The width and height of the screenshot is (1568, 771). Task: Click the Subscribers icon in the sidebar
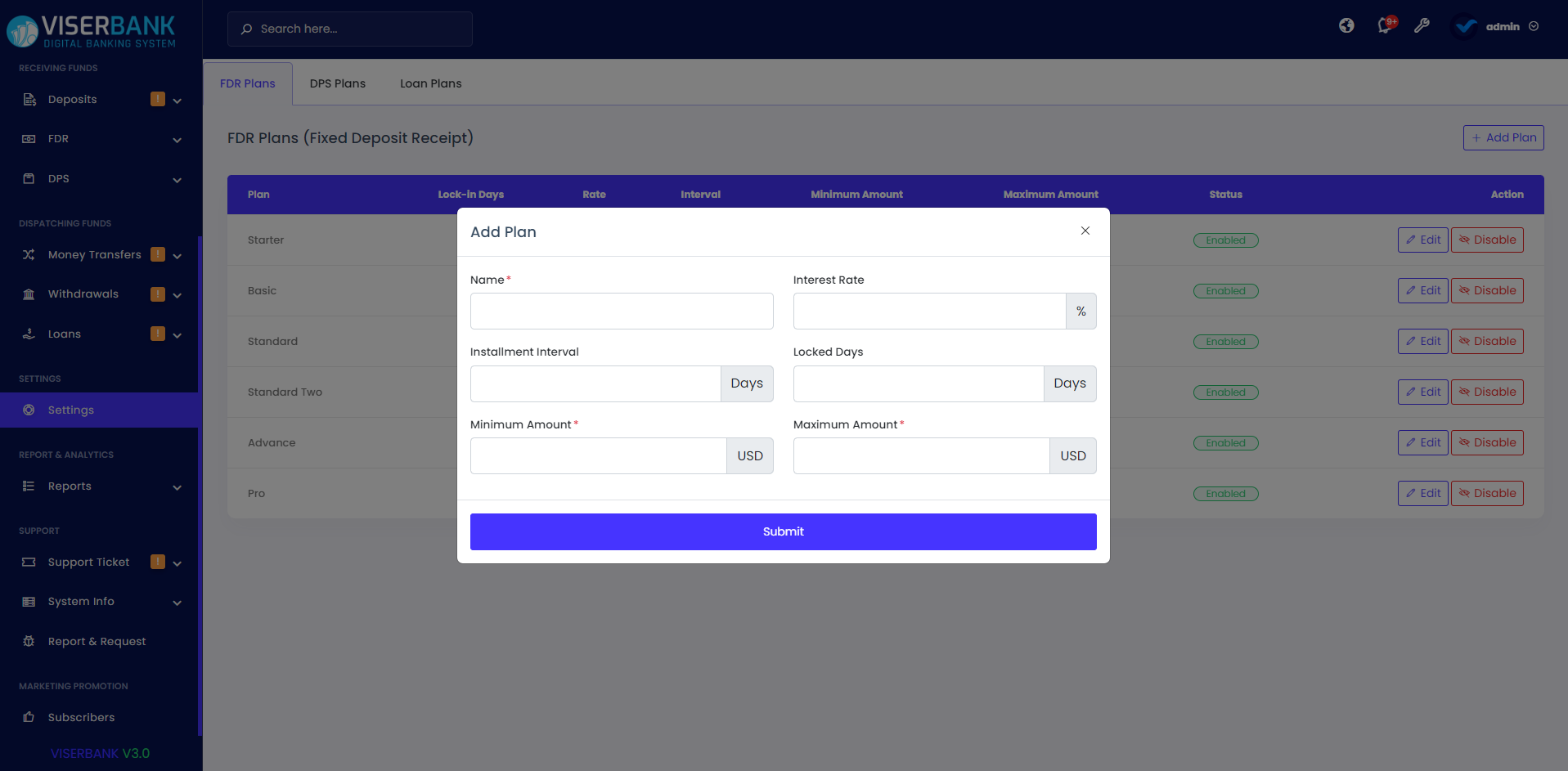point(29,717)
